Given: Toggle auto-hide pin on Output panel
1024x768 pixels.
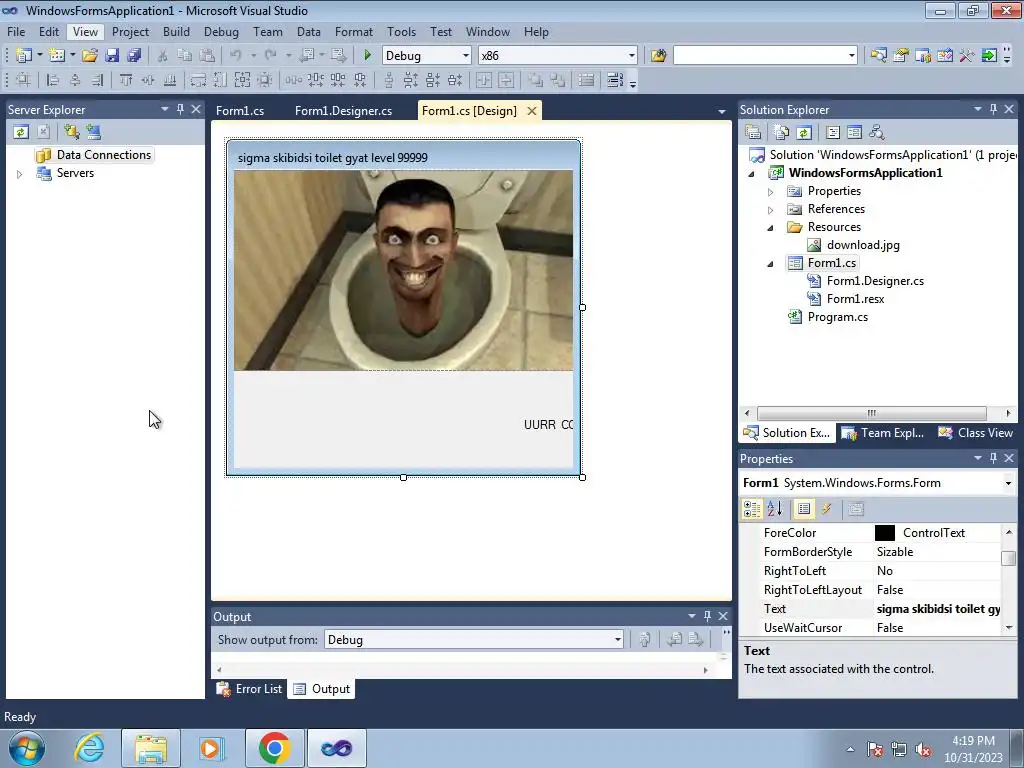Looking at the screenshot, I should click(707, 616).
